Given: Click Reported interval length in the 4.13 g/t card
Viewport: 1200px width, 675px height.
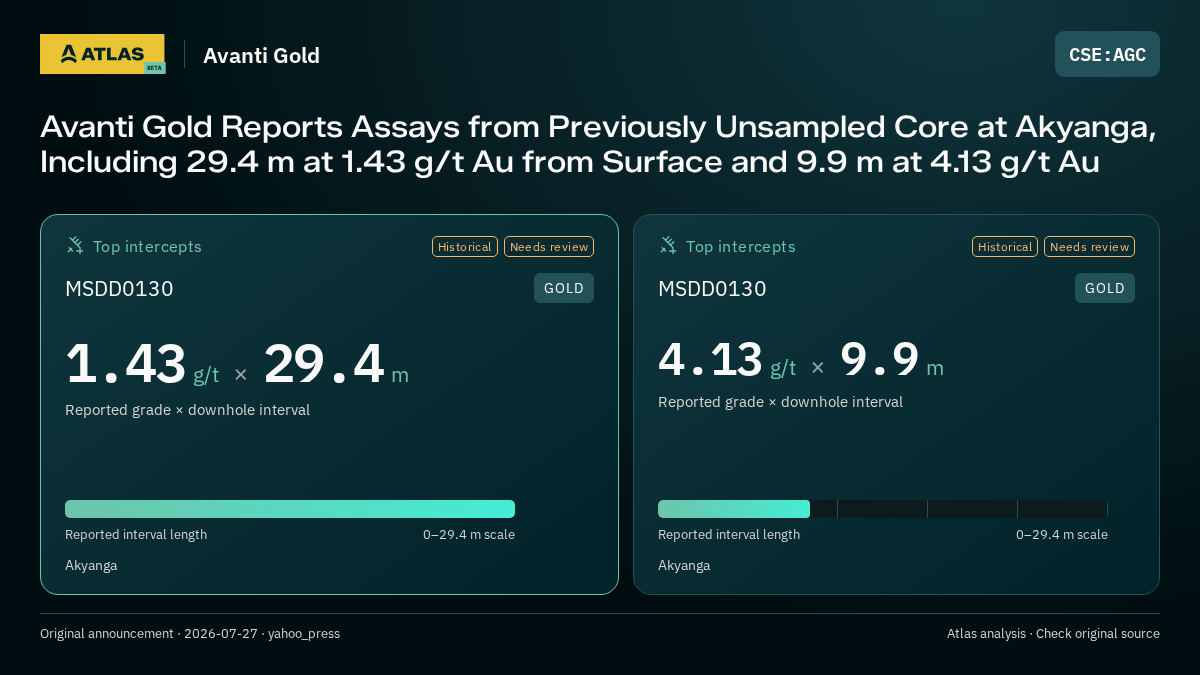Looking at the screenshot, I should coord(729,535).
